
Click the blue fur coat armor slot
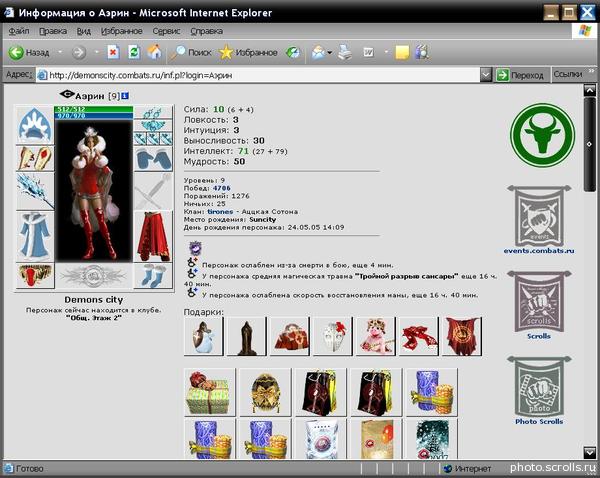34,236
